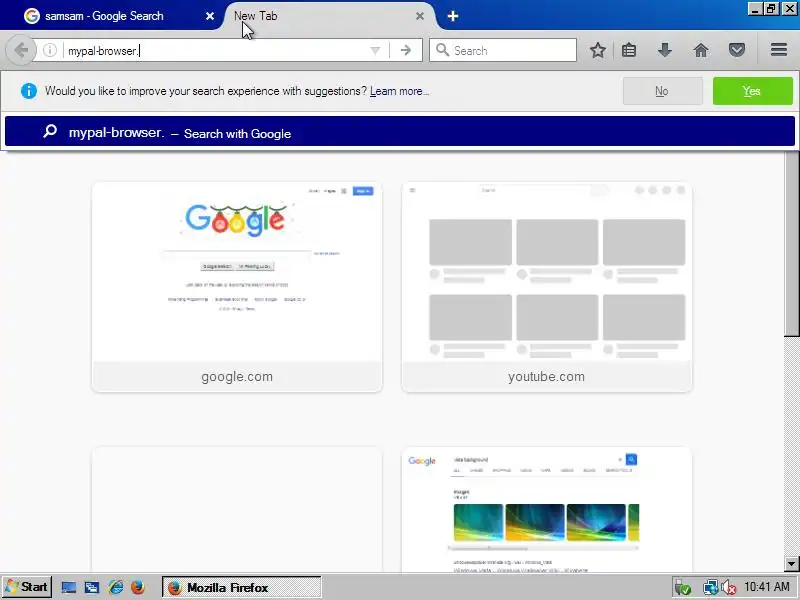Screen dimensions: 800x600
Task: Focus the address bar with mypal-browser text
Action: click(214, 51)
